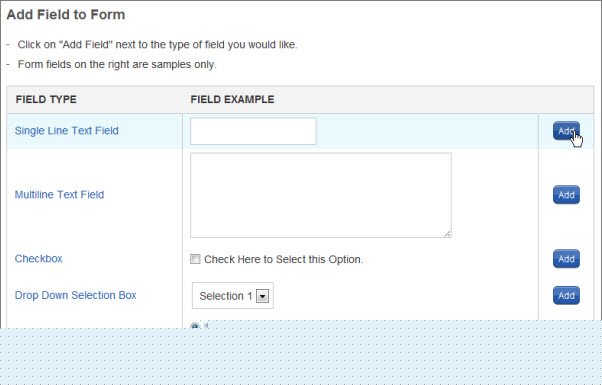Select the Drop Down Selection Box link

[x=76, y=296]
